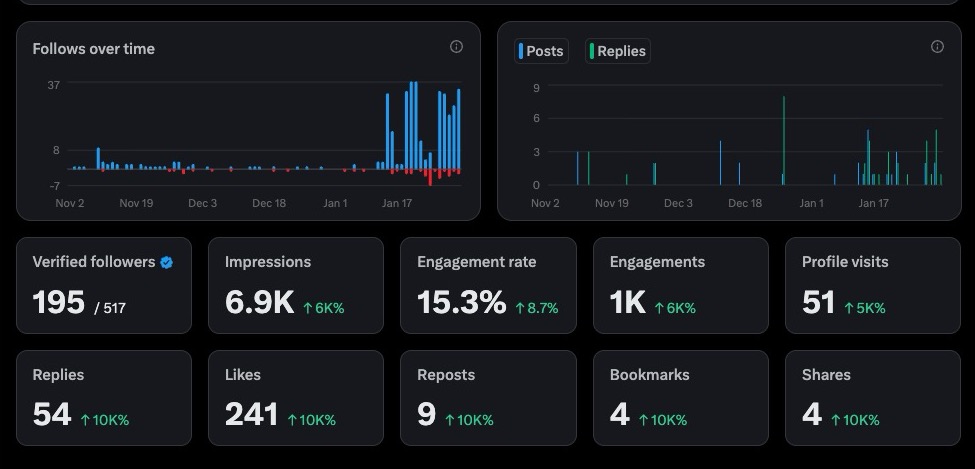
Task: Open info icon on Posts and Replies chart
Action: [x=937, y=47]
